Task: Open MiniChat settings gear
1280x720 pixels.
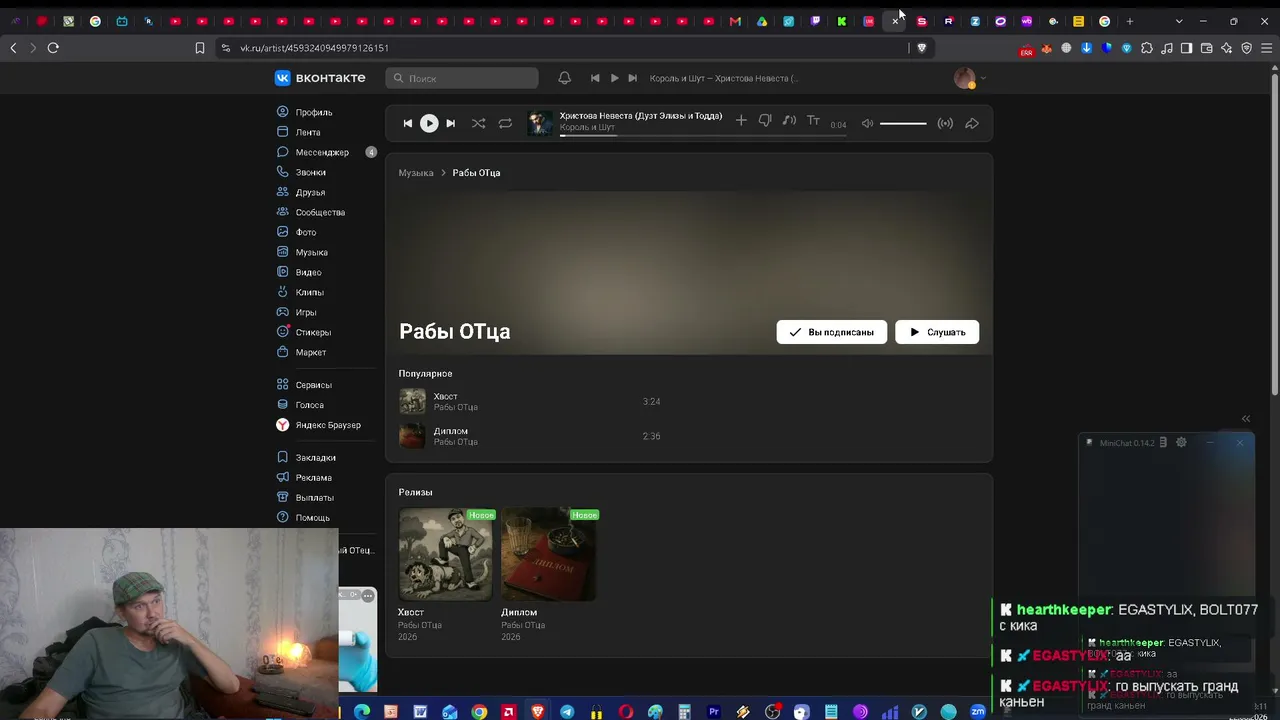Action: [x=1181, y=442]
